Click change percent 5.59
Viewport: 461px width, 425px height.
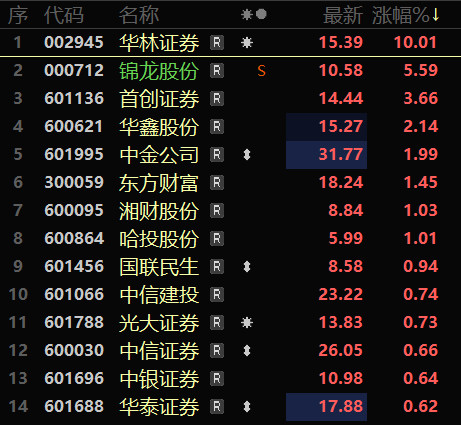point(421,71)
